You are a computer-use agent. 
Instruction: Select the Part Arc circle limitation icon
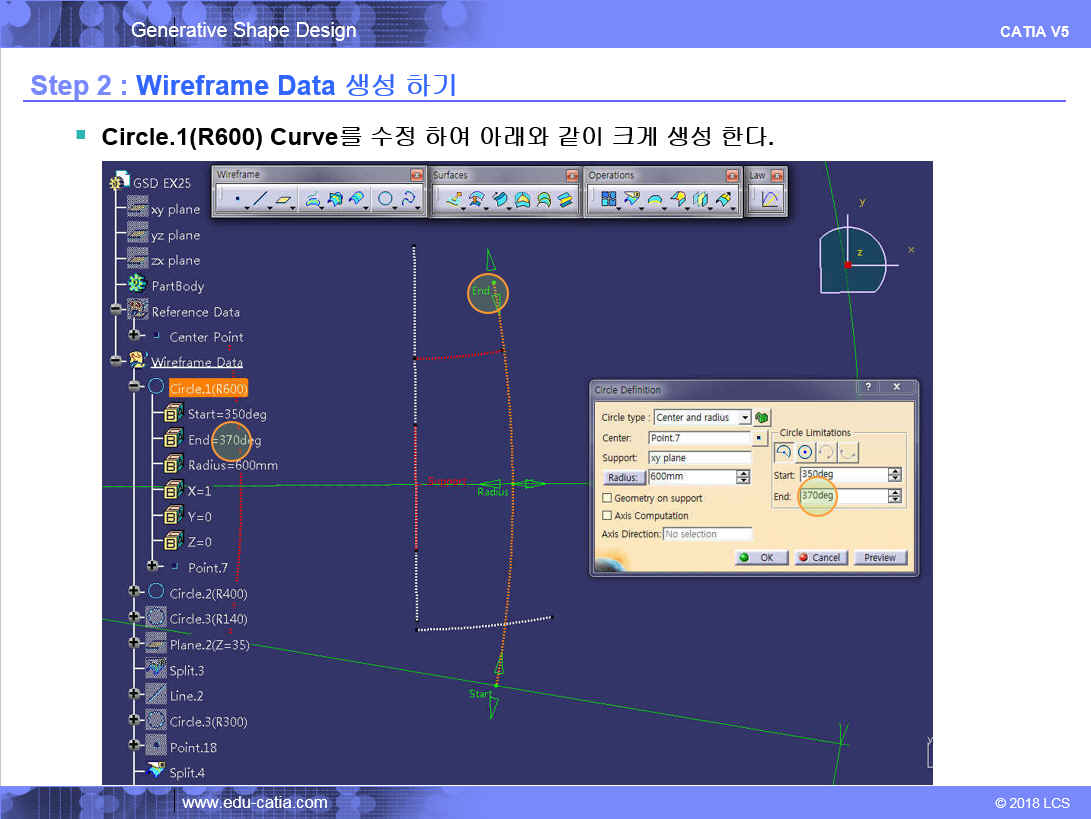[x=783, y=452]
